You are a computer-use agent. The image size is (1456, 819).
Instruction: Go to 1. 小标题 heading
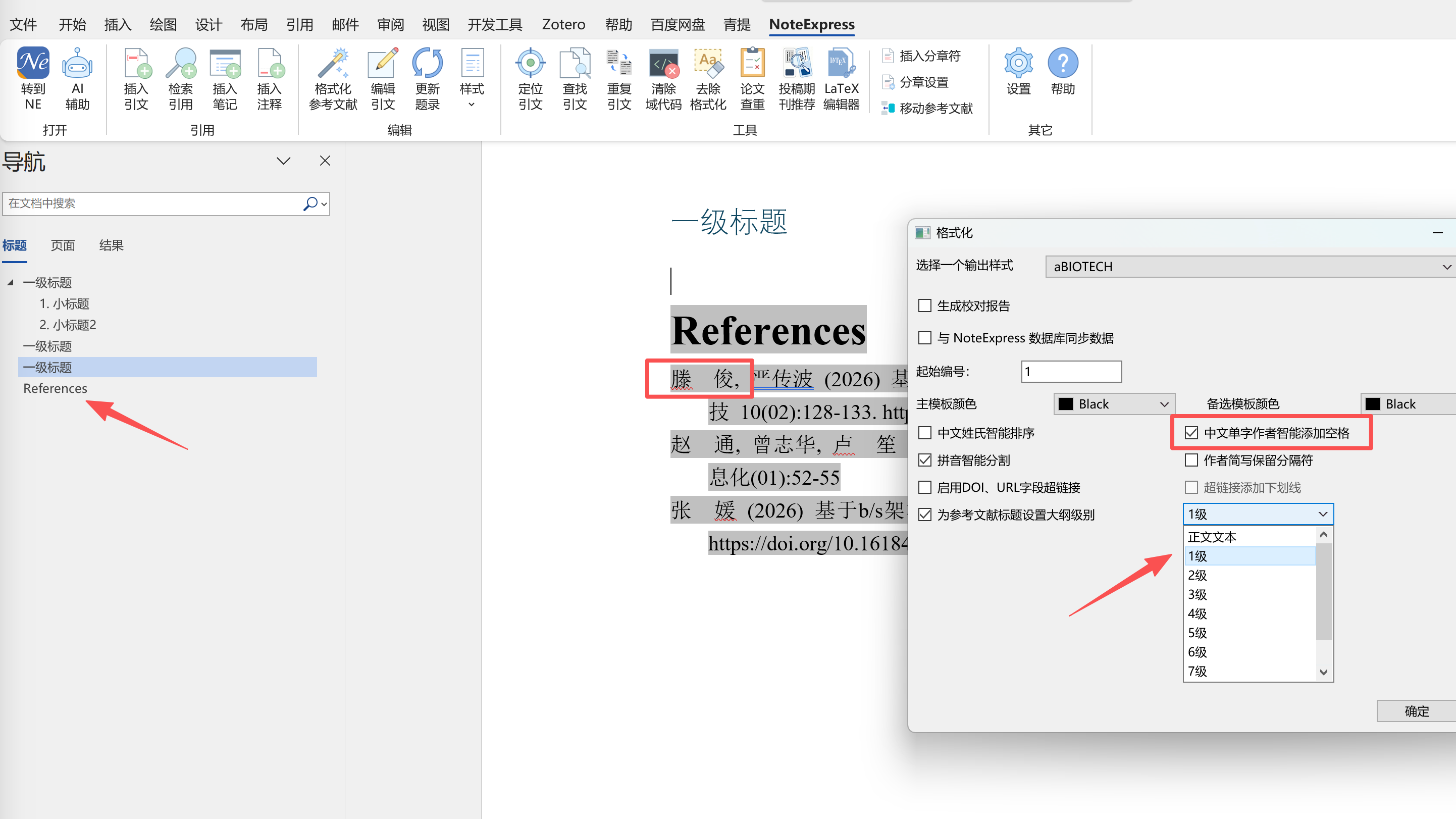click(x=65, y=303)
